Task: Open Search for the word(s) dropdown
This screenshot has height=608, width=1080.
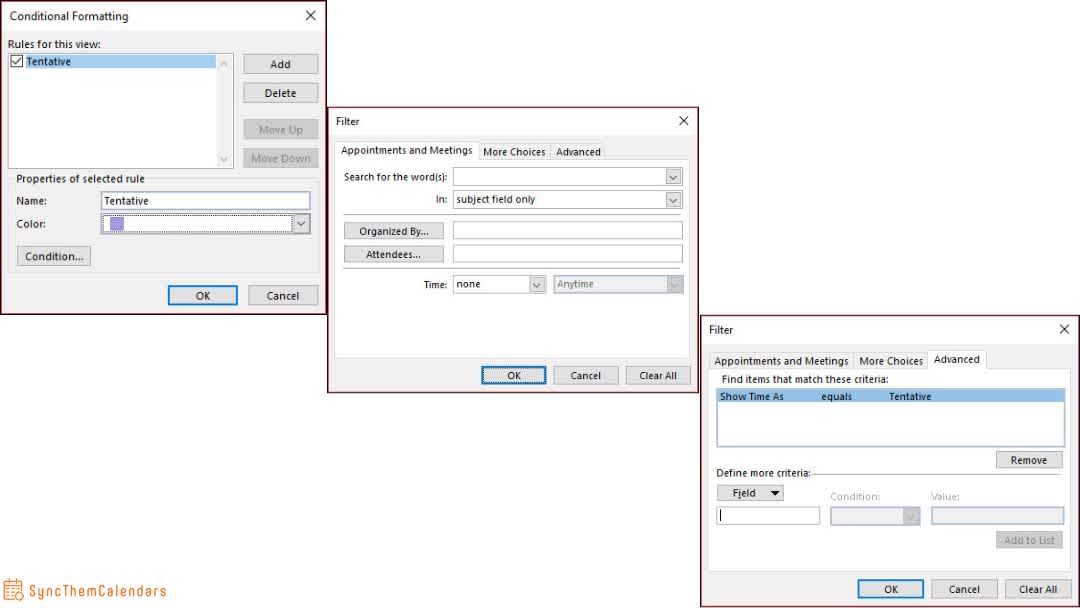Action: 673,177
